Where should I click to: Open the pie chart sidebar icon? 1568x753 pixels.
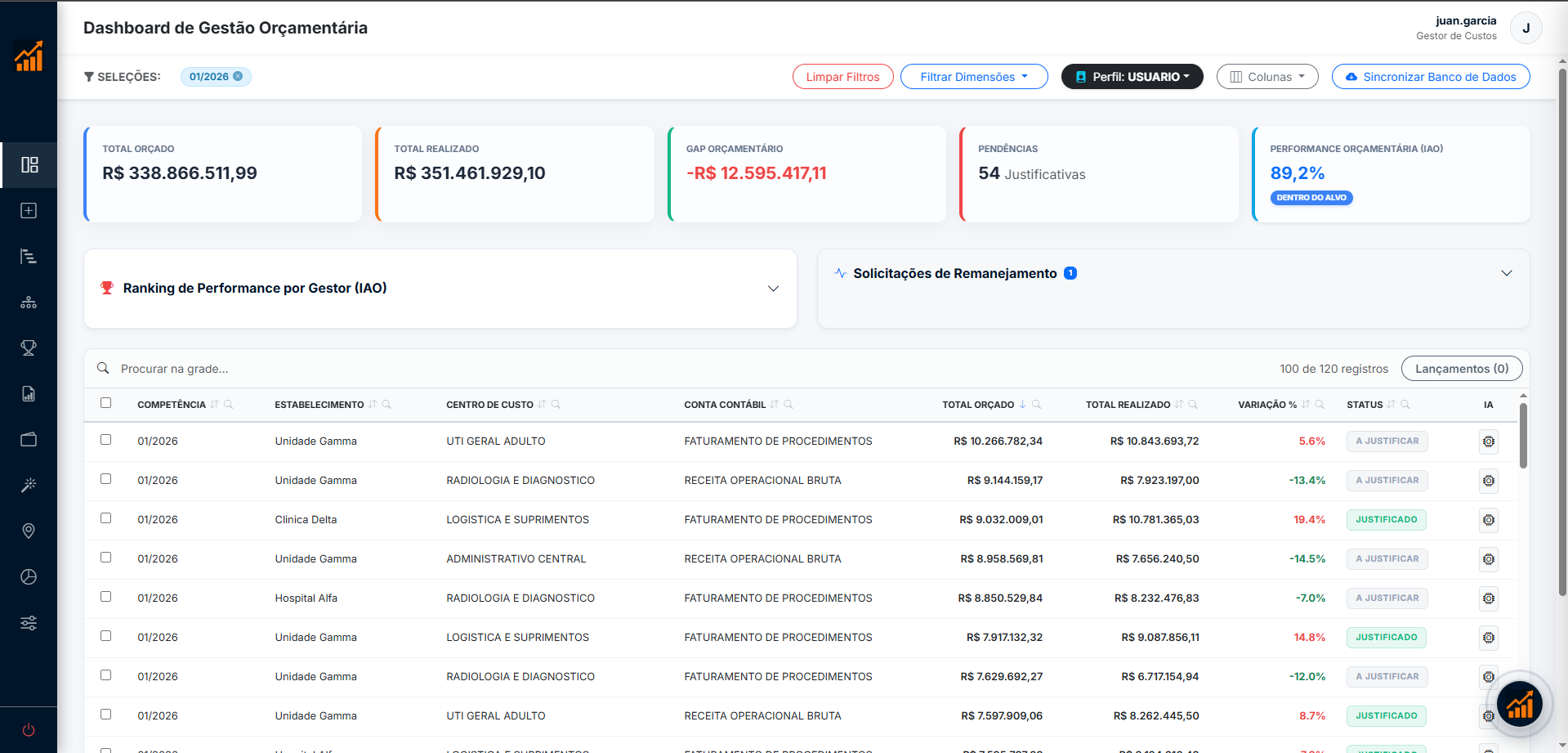click(29, 577)
